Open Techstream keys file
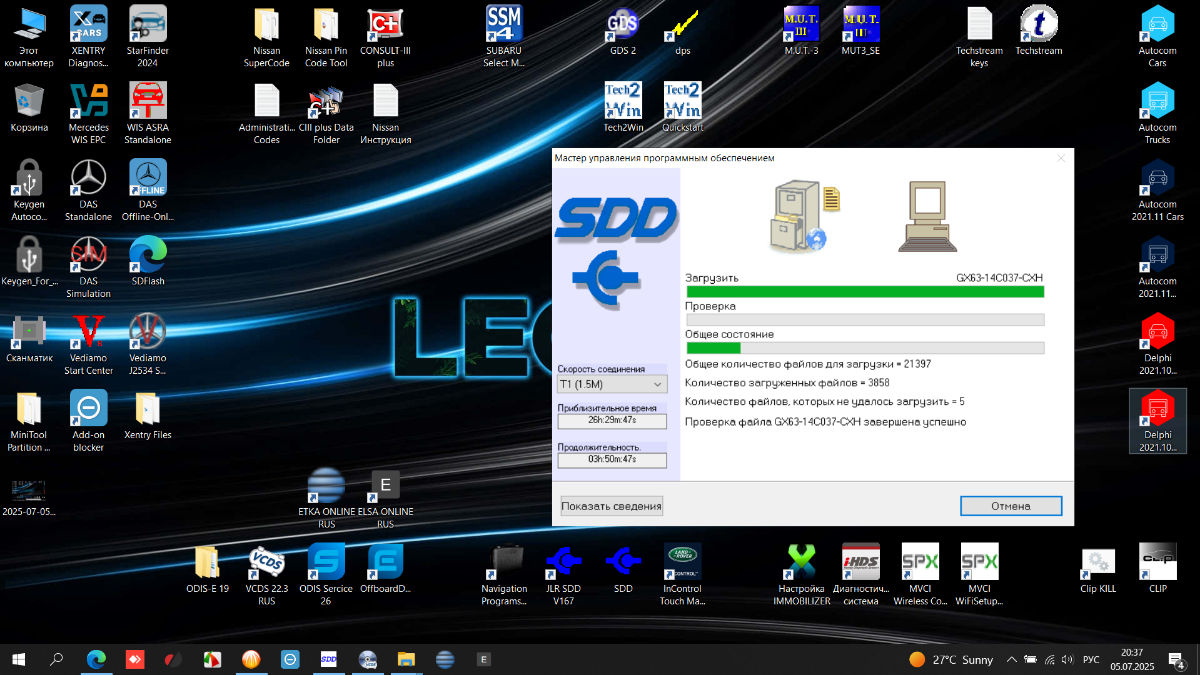This screenshot has height=675, width=1200. click(979, 35)
